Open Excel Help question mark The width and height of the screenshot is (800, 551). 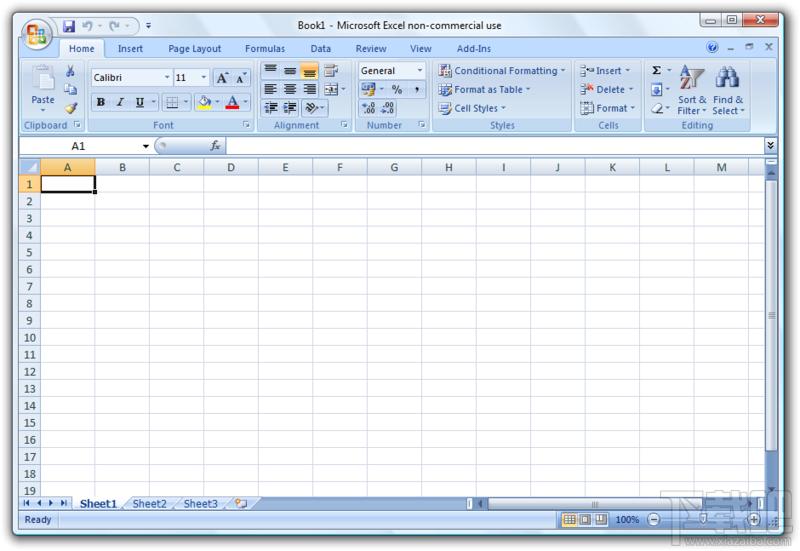click(x=712, y=47)
